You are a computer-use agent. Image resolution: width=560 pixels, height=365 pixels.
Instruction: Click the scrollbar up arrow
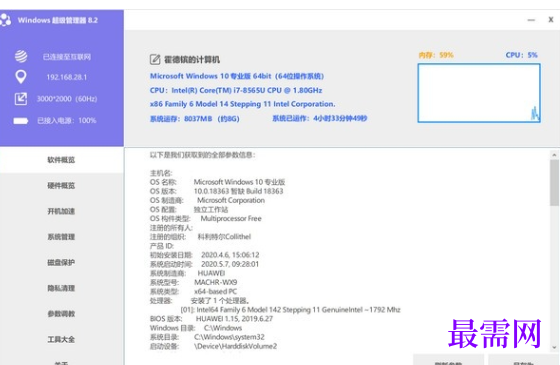click(x=554, y=155)
